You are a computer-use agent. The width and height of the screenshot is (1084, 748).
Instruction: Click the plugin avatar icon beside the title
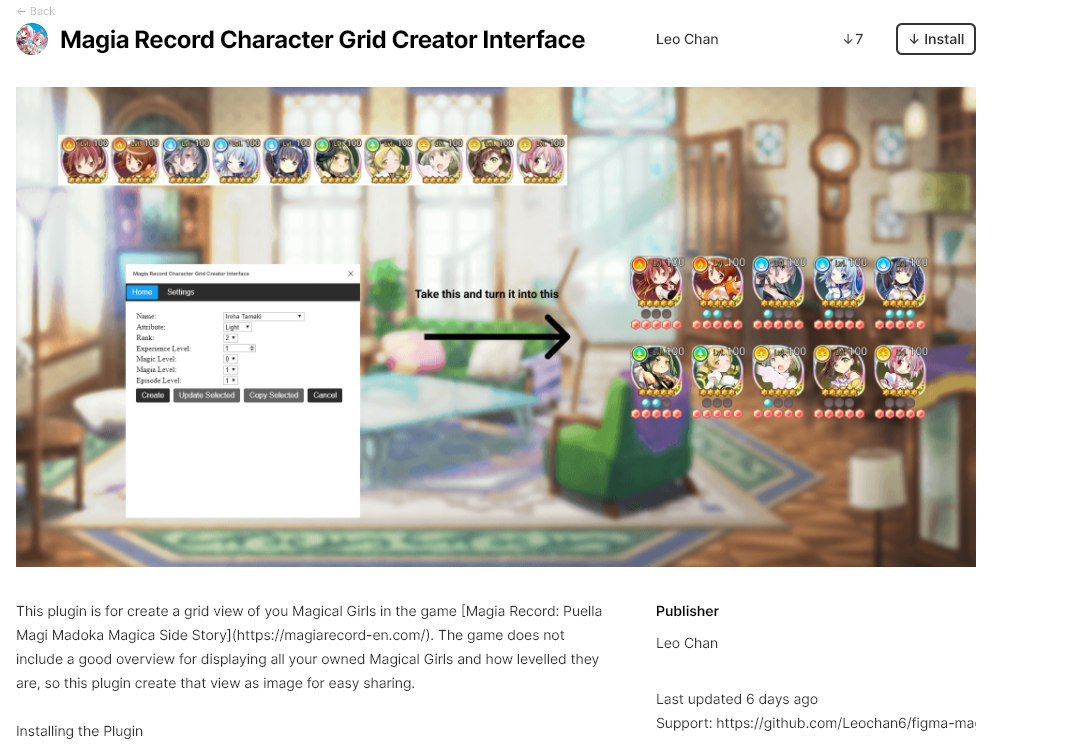tap(32, 39)
